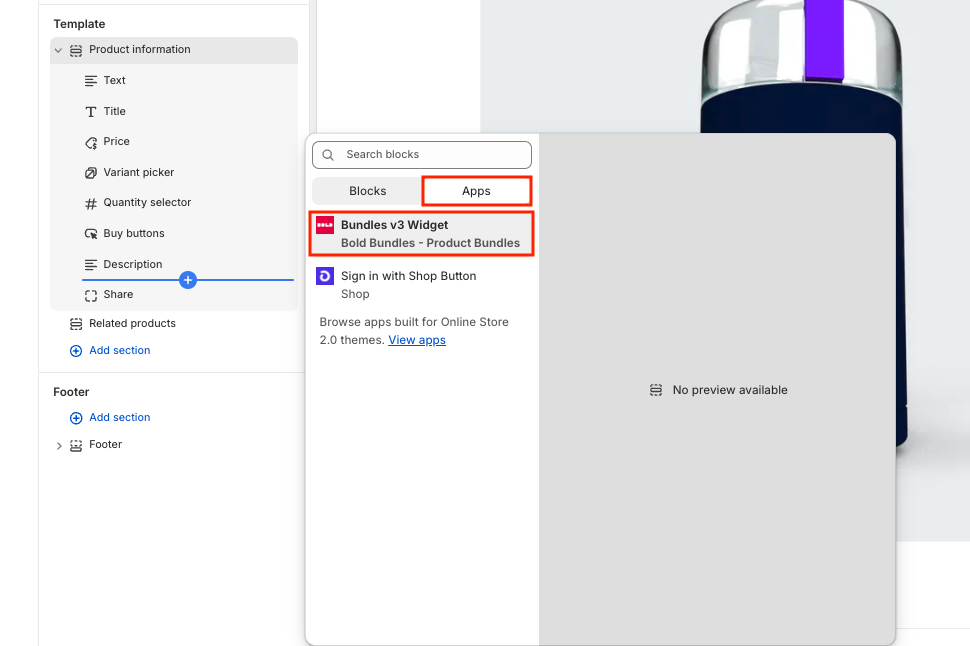The width and height of the screenshot is (970, 646).
Task: Click the product bottle image preview
Action: (x=804, y=65)
